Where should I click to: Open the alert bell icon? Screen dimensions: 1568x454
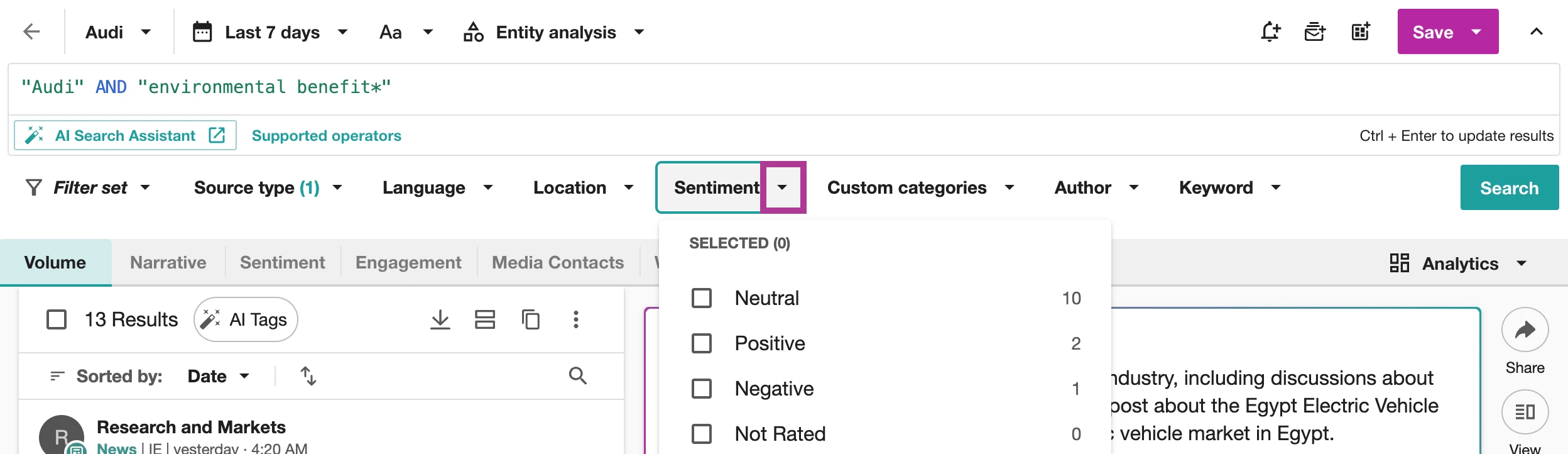[1270, 31]
